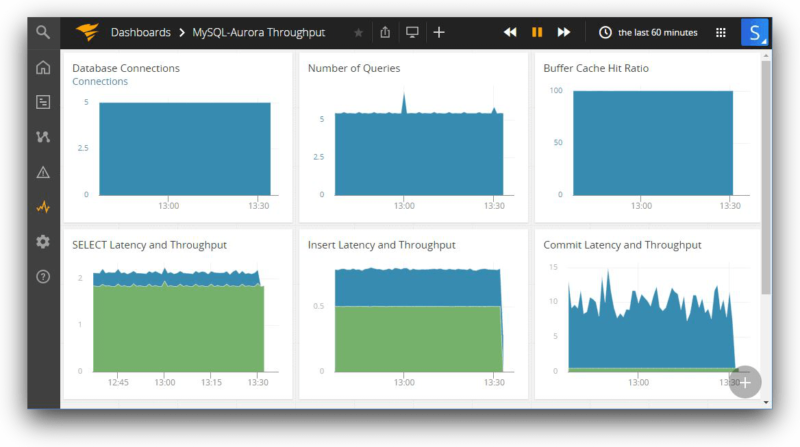Favorite the dashboard with the star
The image size is (800, 447).
[359, 33]
